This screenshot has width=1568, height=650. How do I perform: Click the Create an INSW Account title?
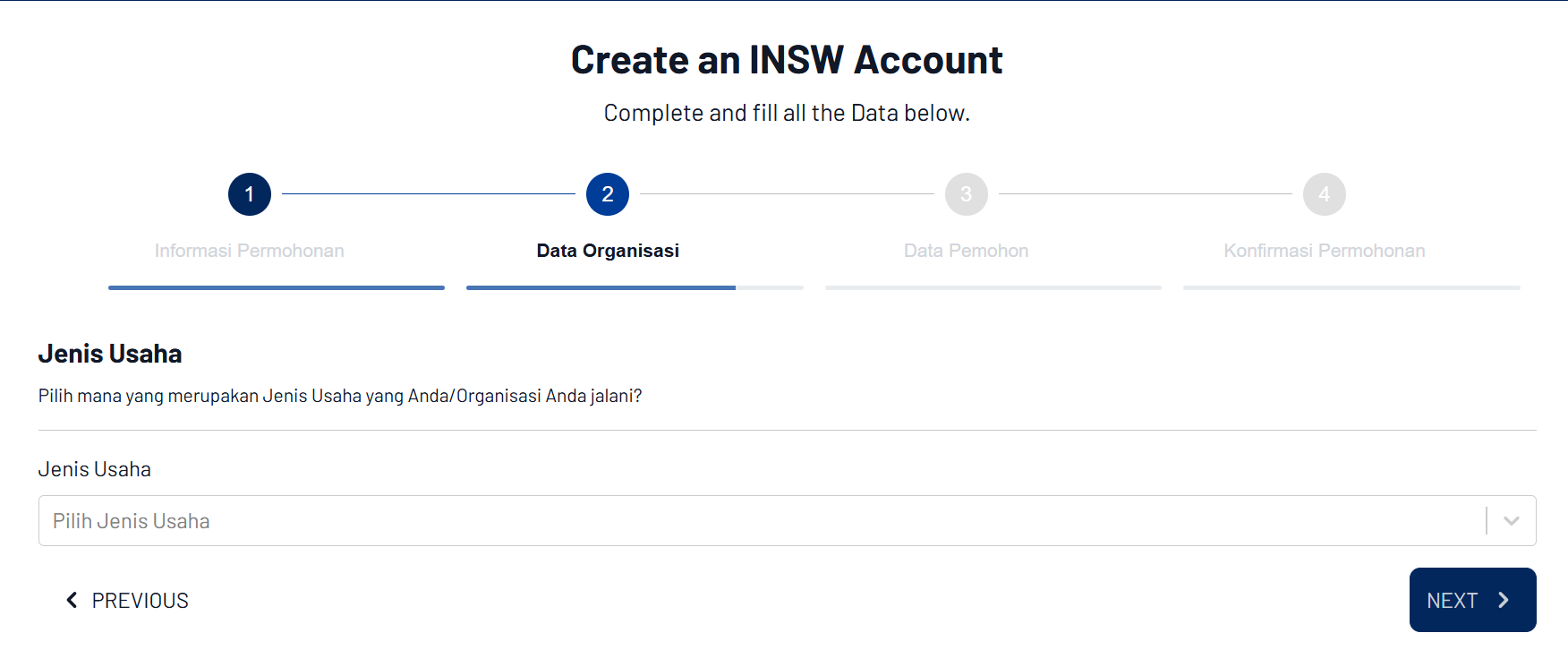coord(787,60)
